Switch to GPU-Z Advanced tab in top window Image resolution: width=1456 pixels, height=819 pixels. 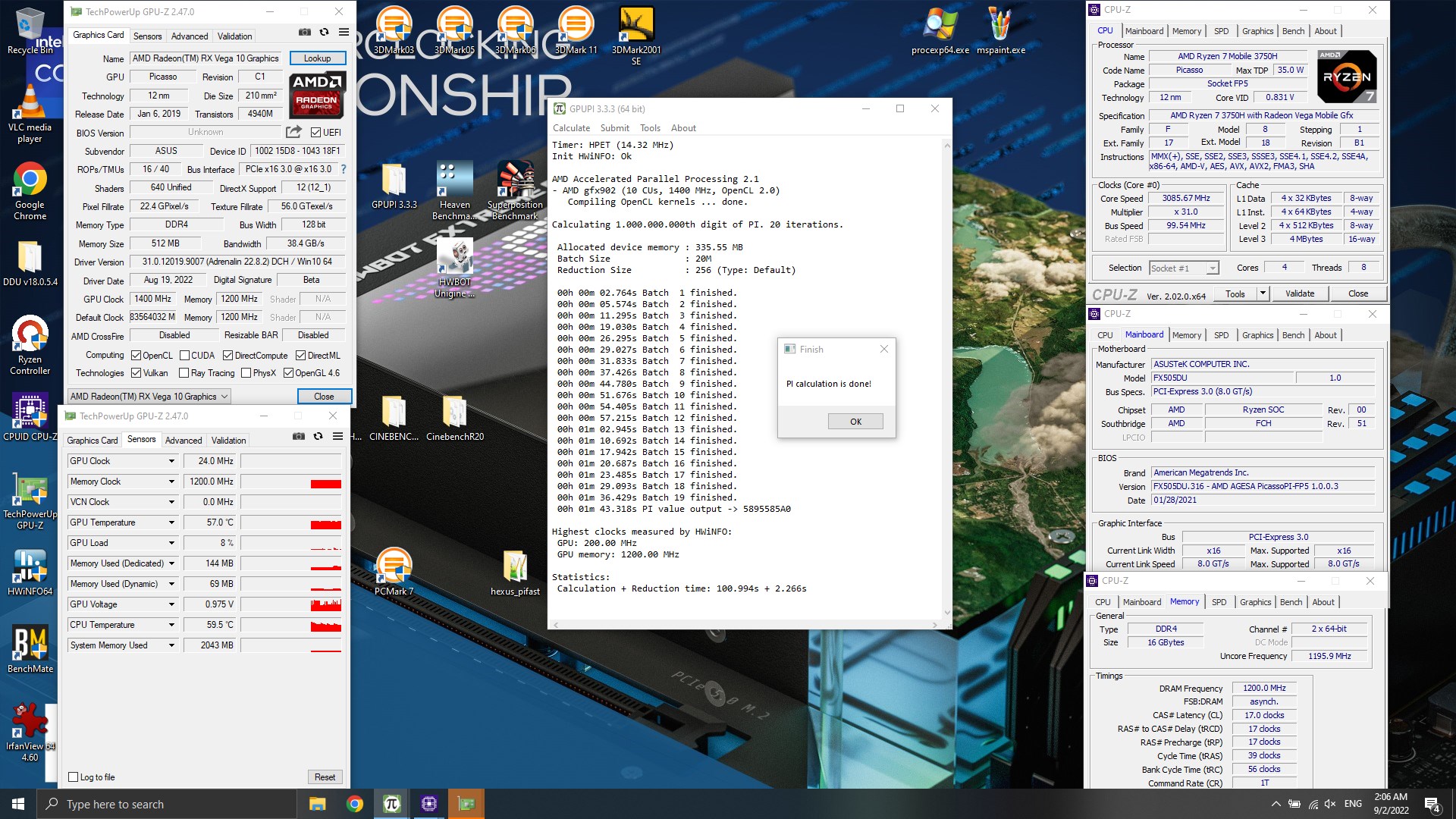point(190,36)
